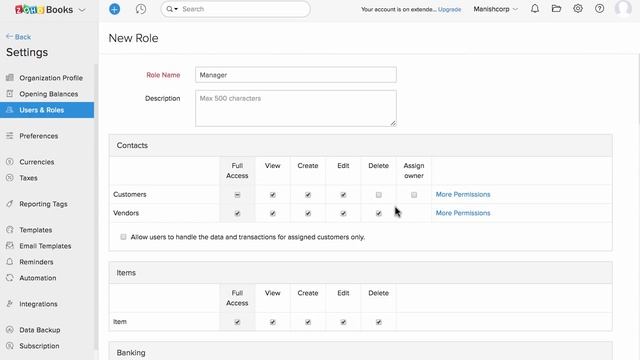Viewport: 640px width, 360px height.
Task: Open More Permissions for Vendors
Action: 463,213
